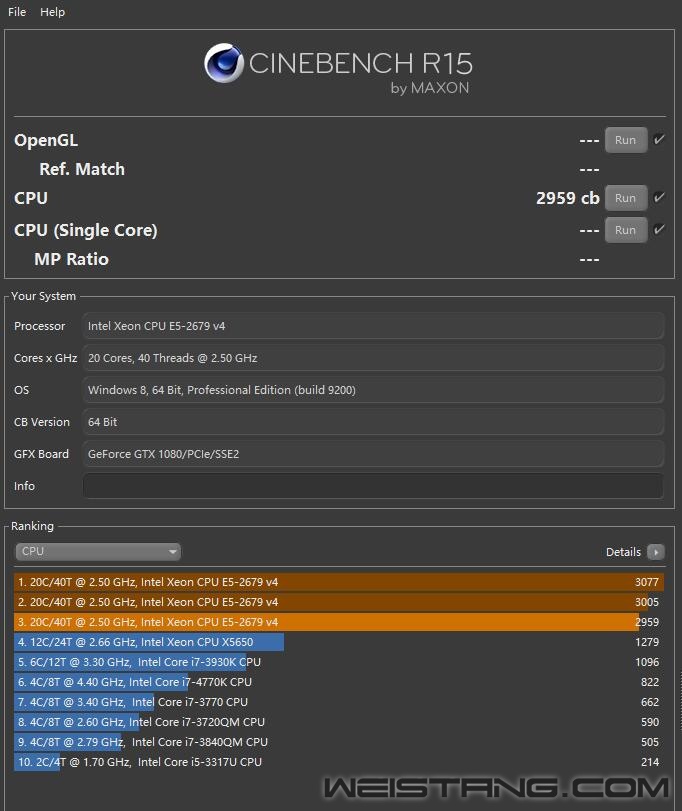This screenshot has width=682, height=811.
Task: Run the CPU benchmark
Action: pyautogui.click(x=625, y=198)
